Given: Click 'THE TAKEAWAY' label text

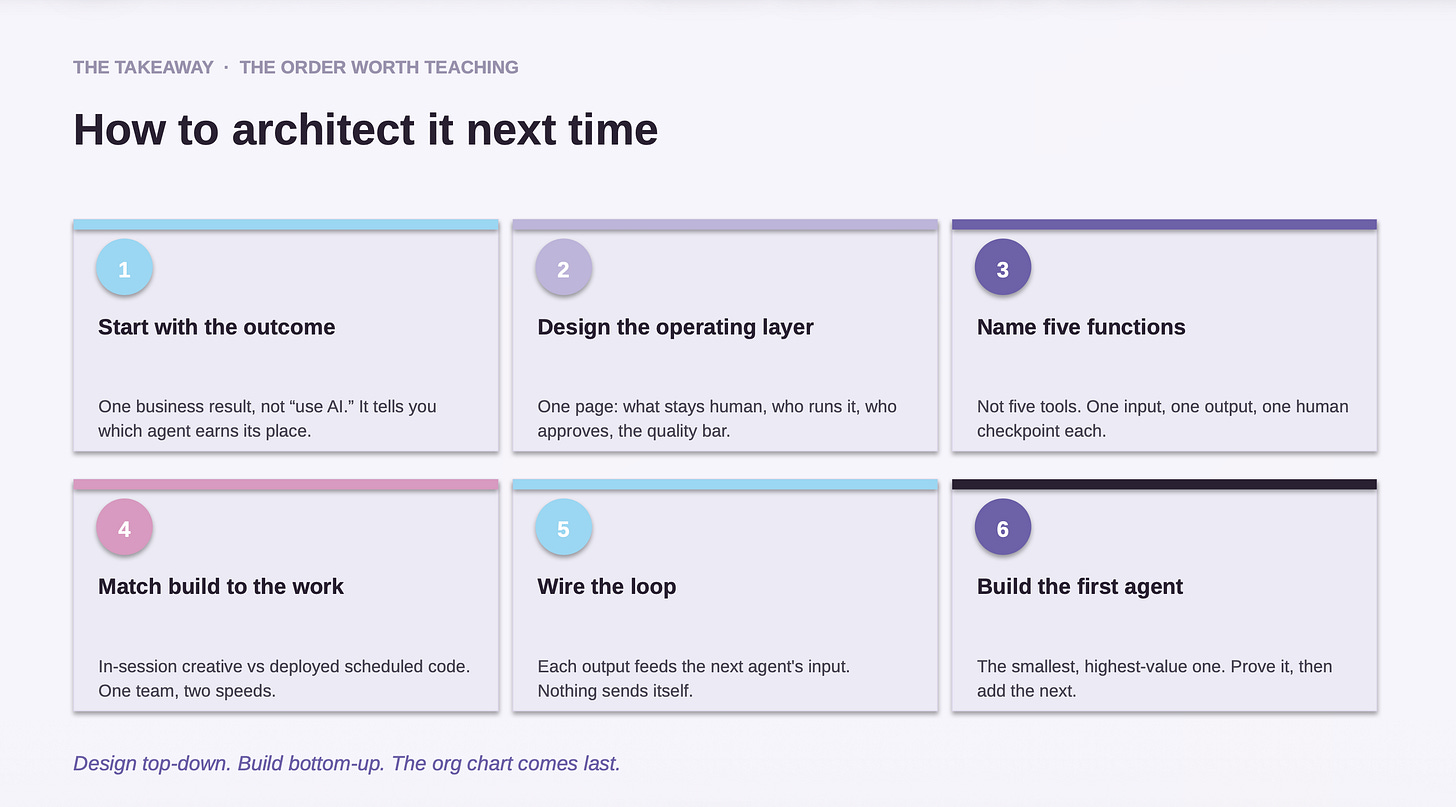Looking at the screenshot, I should pyautogui.click(x=143, y=67).
